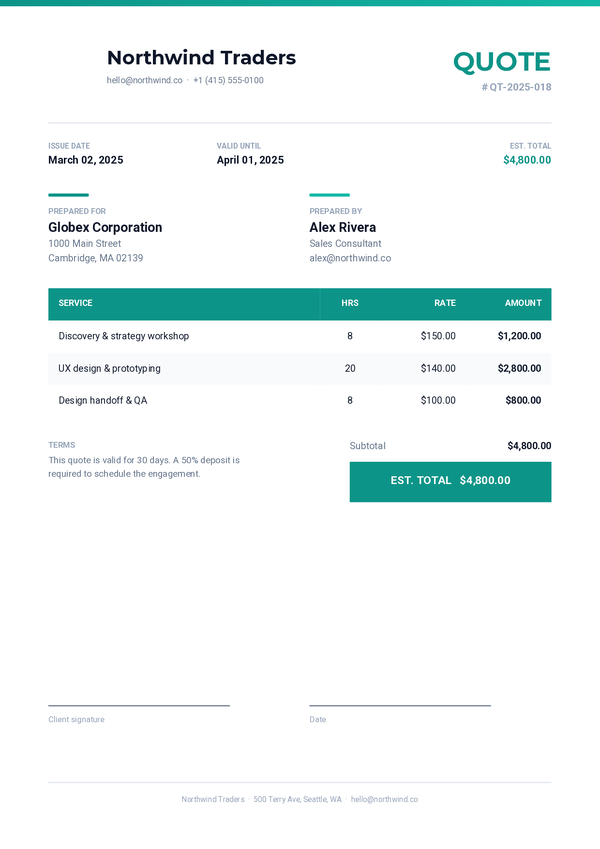Screen dimensions: 600x849
Task: Click the +1 (415) 555-0100 phone number
Action: point(228,80)
